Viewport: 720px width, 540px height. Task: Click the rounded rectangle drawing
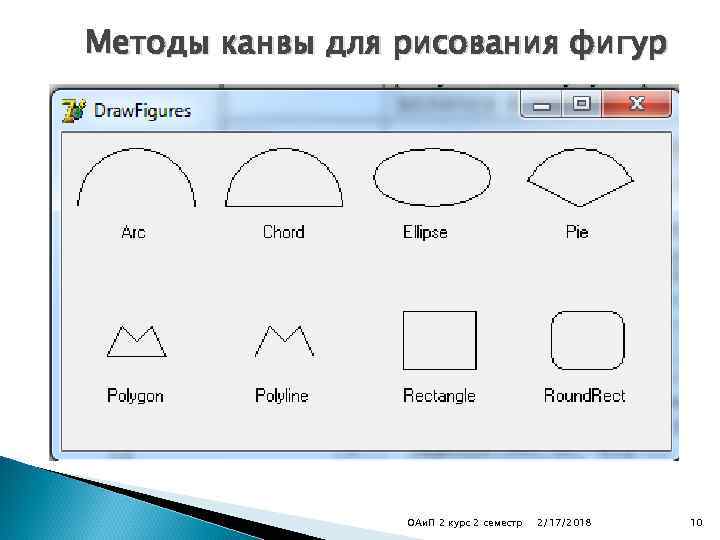(588, 340)
